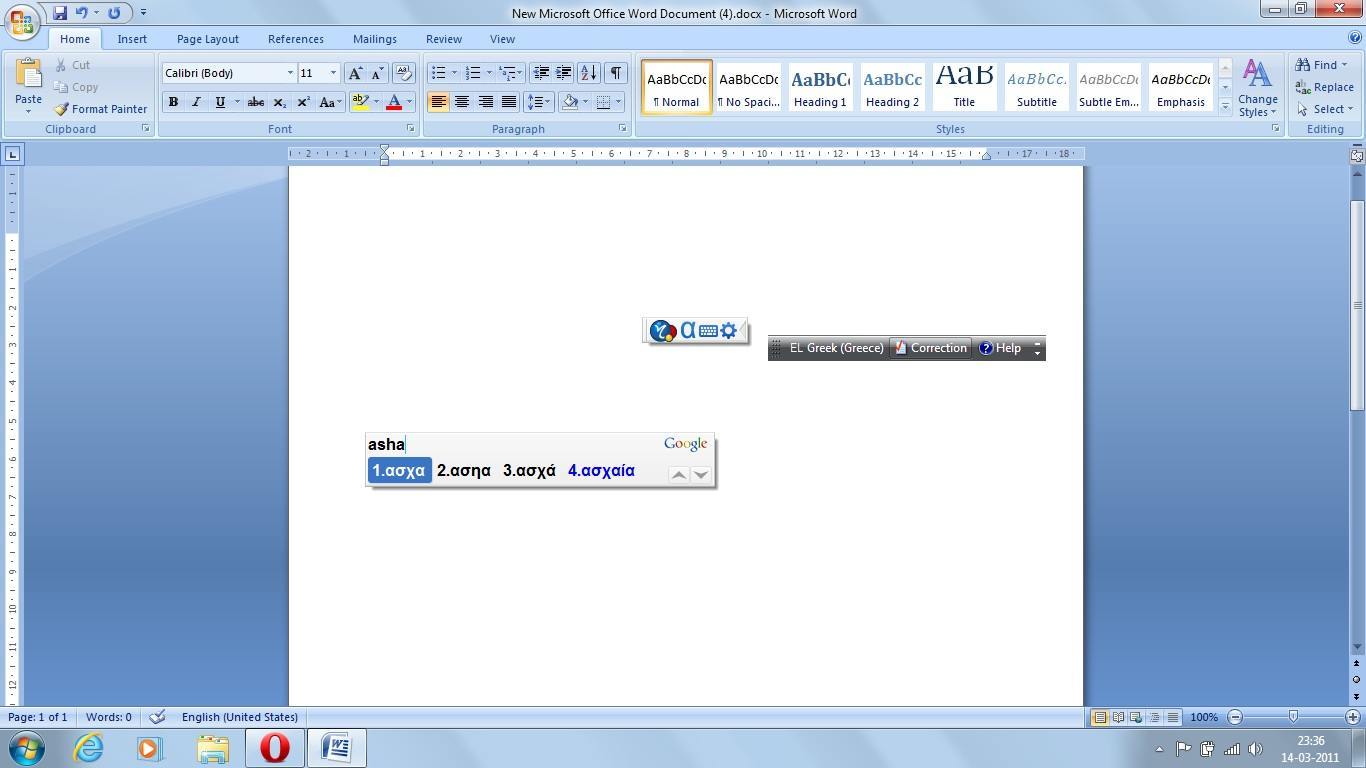Undo last action in Quick Access toolbar
Screen dimensions: 1366x768
click(81, 13)
